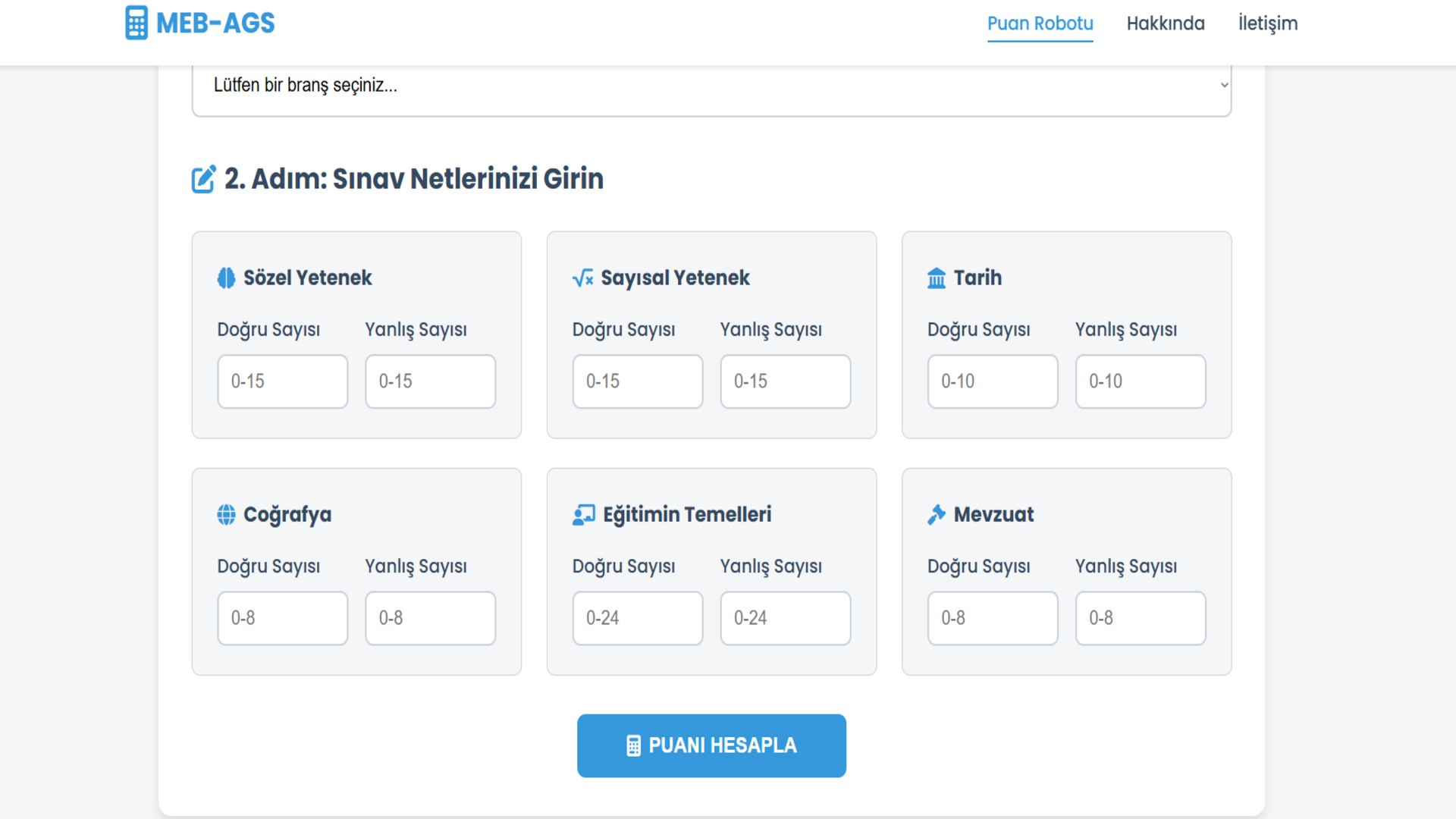Viewport: 1456px width, 819px height.
Task: Open the Puan Robotu tab
Action: tap(1040, 24)
